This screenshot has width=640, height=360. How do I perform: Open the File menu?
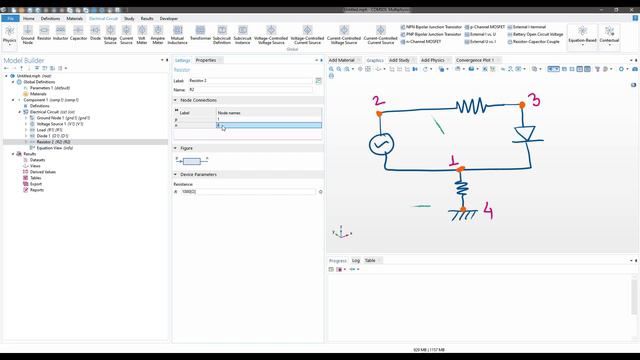10,18
